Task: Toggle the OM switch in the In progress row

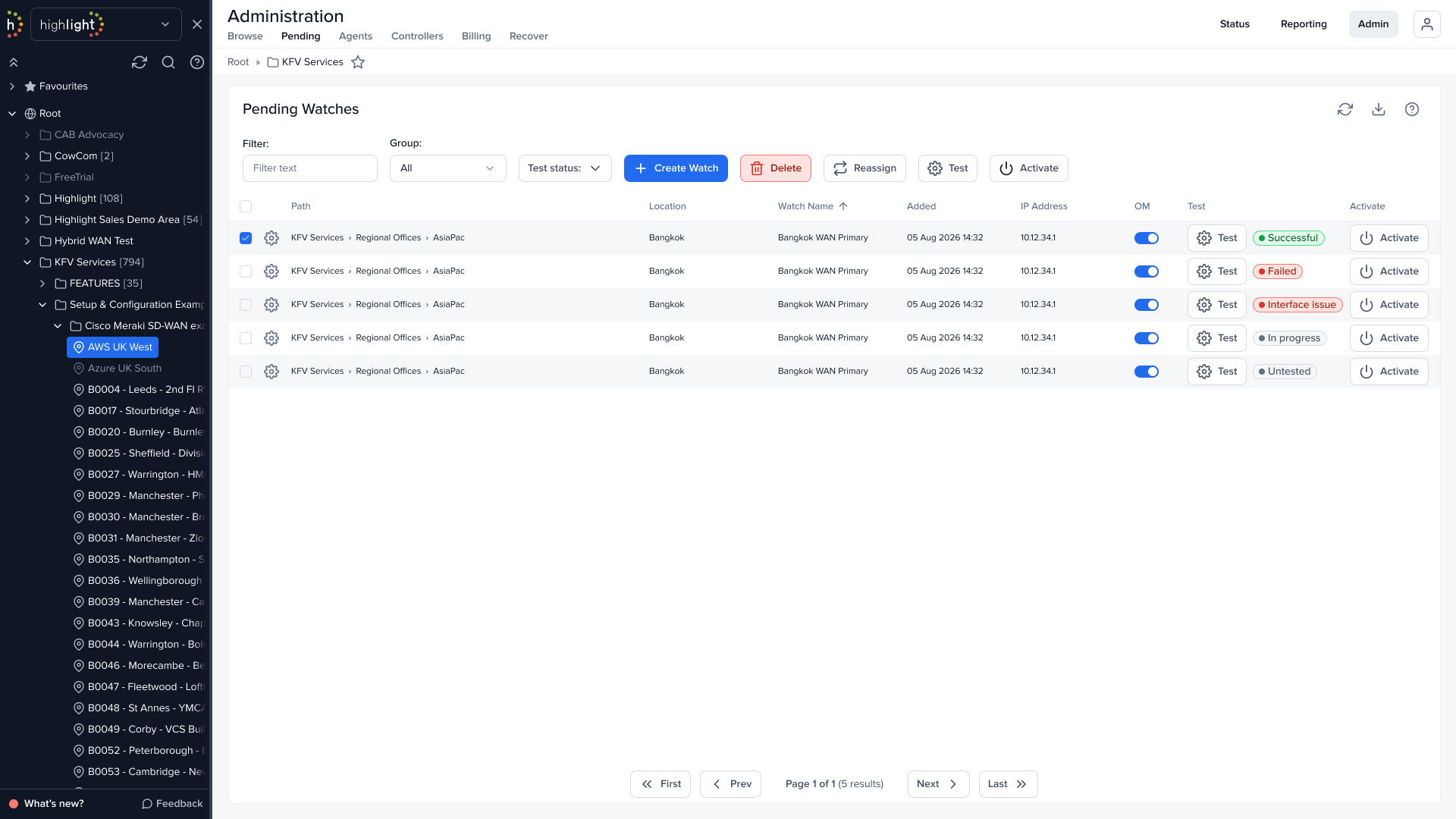Action: [1147, 338]
